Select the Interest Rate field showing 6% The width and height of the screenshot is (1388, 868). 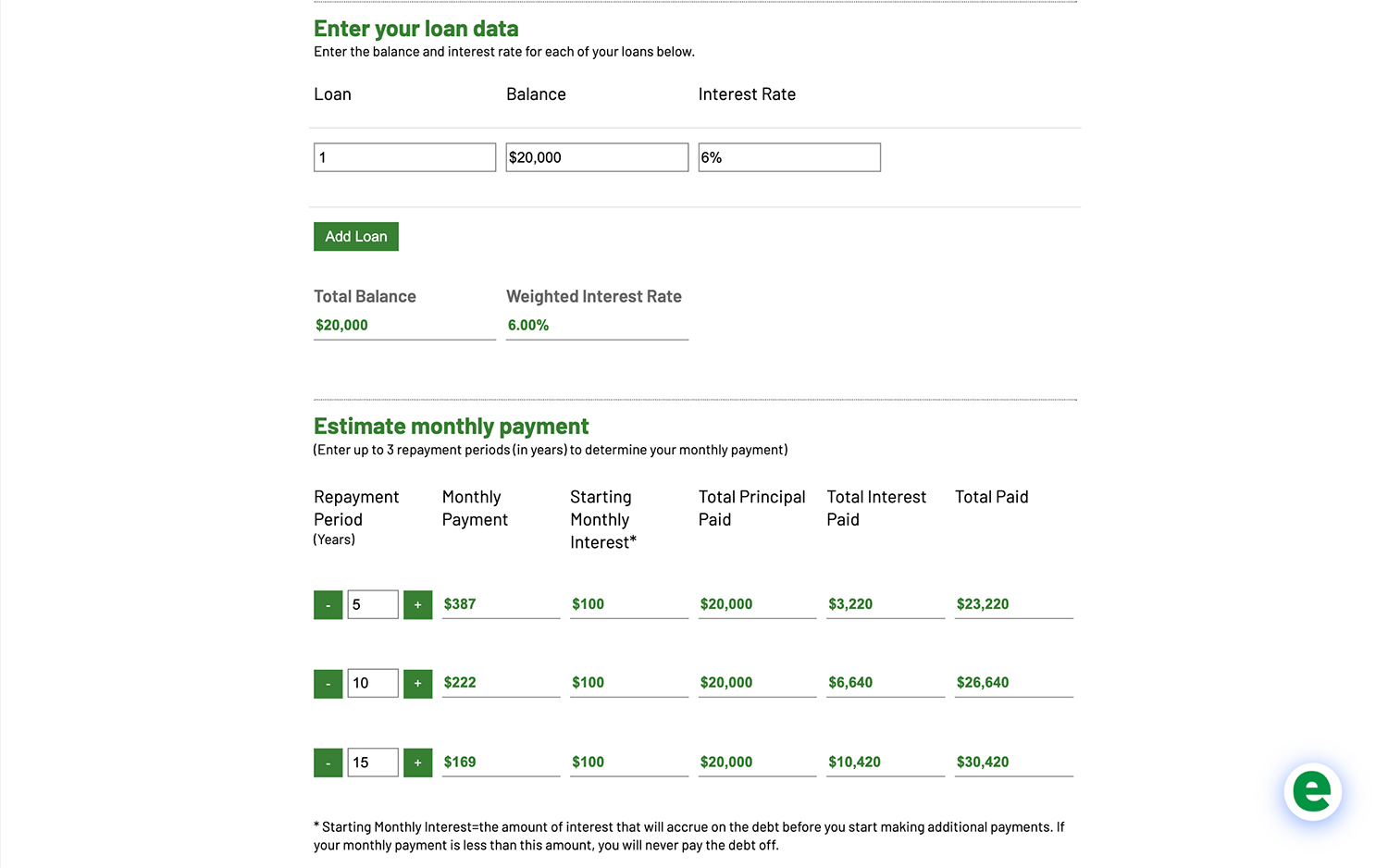(x=788, y=156)
